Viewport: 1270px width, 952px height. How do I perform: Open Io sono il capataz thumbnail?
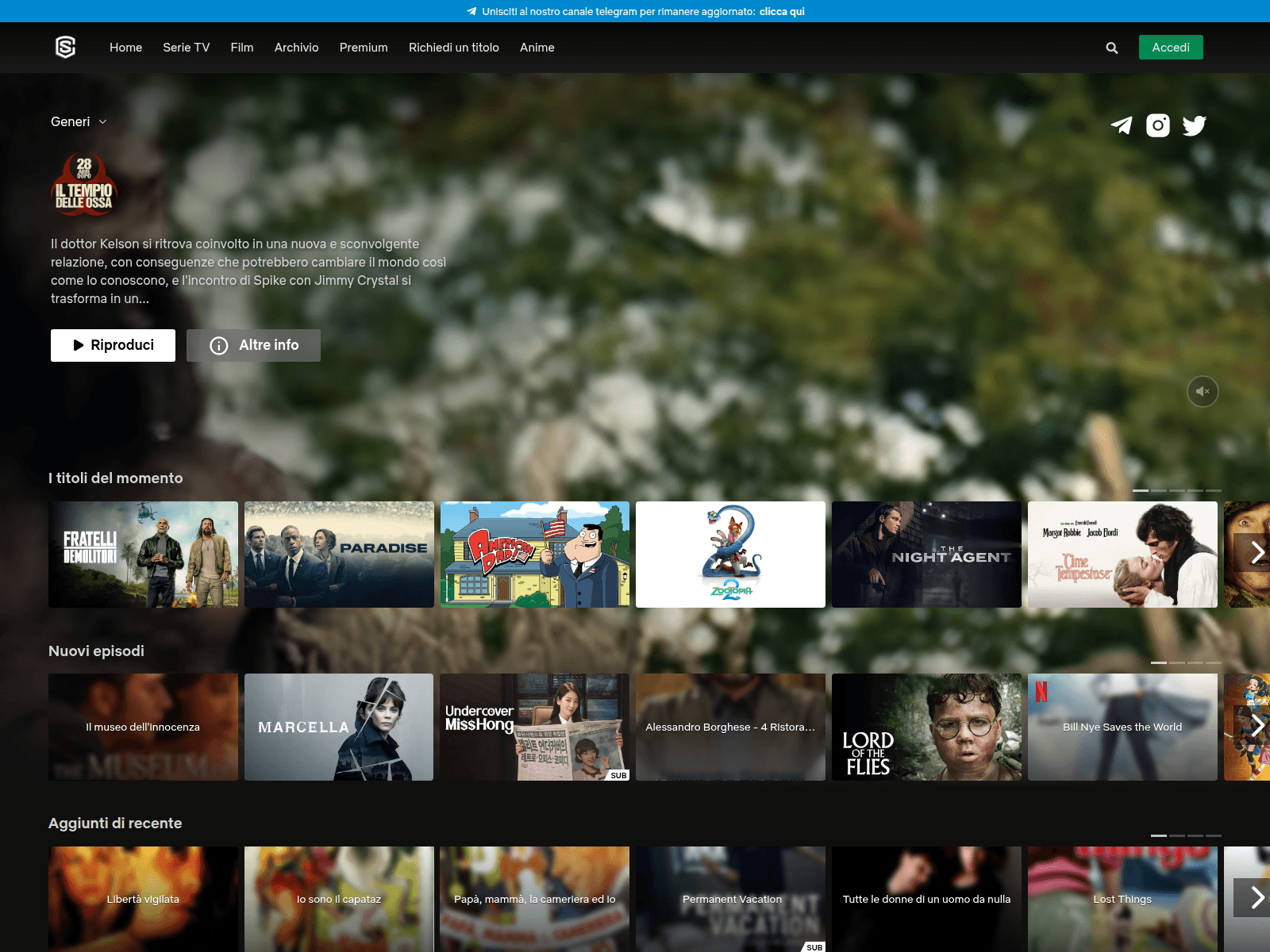[x=339, y=899]
